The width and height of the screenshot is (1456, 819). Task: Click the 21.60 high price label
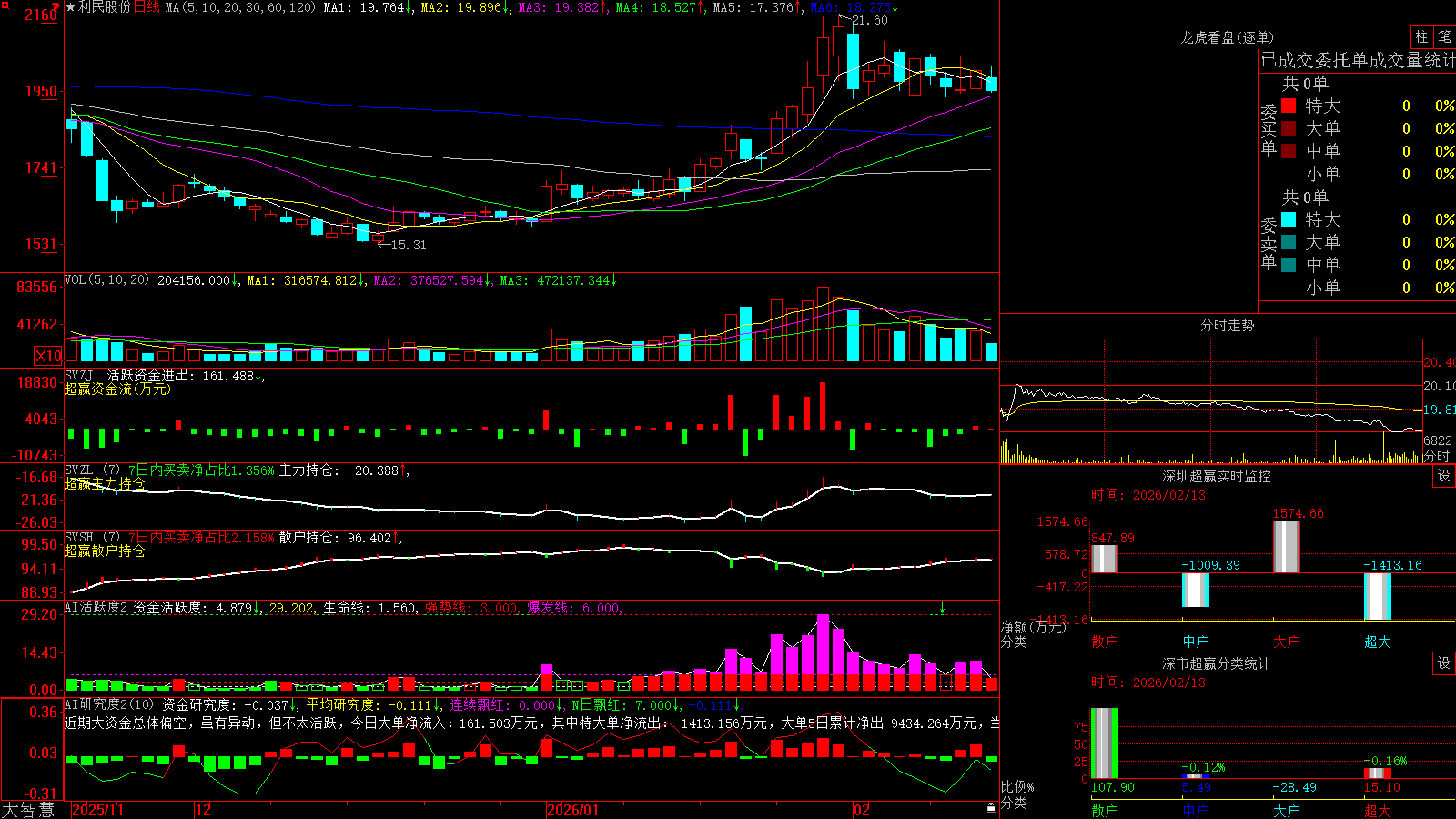click(870, 20)
